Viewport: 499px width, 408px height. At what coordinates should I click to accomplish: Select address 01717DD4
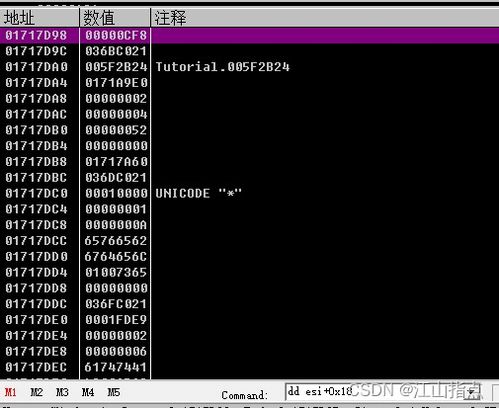click(36, 273)
